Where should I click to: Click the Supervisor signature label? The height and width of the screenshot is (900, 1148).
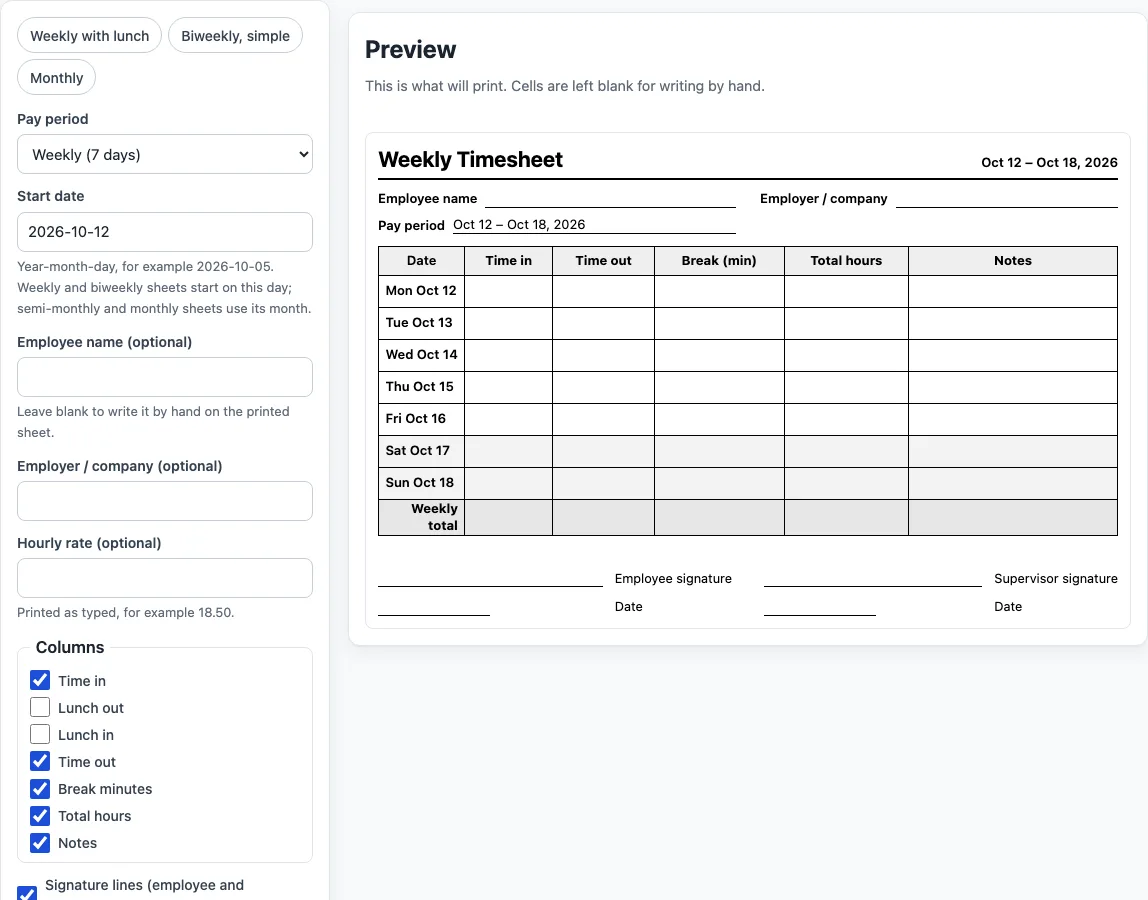coord(1056,579)
